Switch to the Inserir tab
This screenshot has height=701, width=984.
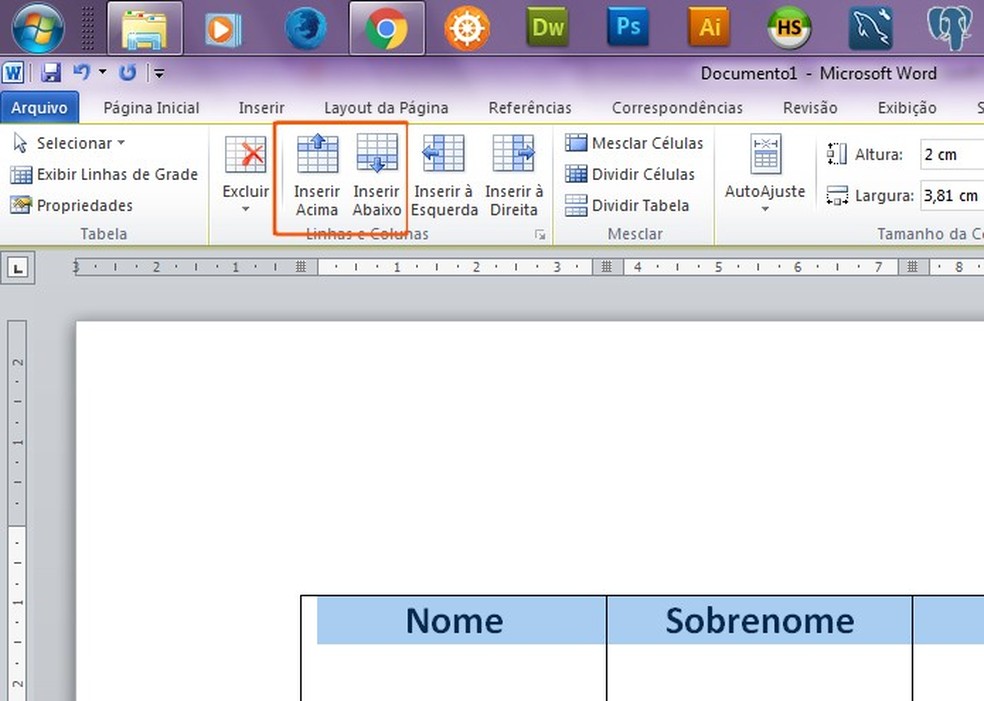click(262, 108)
